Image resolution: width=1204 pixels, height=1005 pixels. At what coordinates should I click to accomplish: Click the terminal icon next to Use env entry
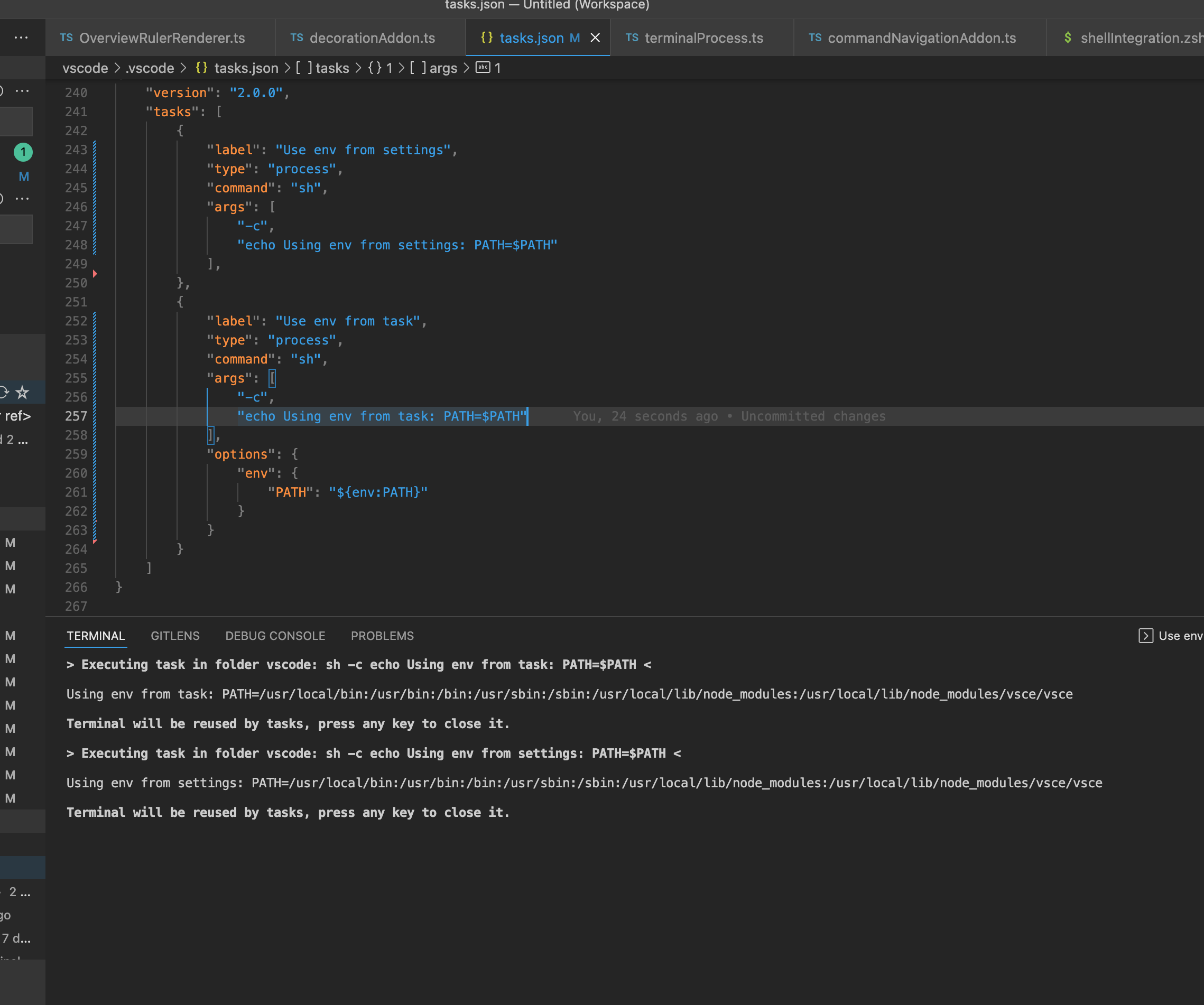coord(1145,636)
